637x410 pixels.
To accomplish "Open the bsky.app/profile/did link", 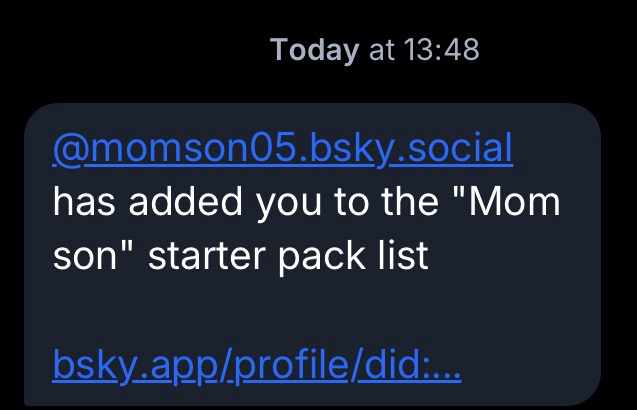I will 256,369.
